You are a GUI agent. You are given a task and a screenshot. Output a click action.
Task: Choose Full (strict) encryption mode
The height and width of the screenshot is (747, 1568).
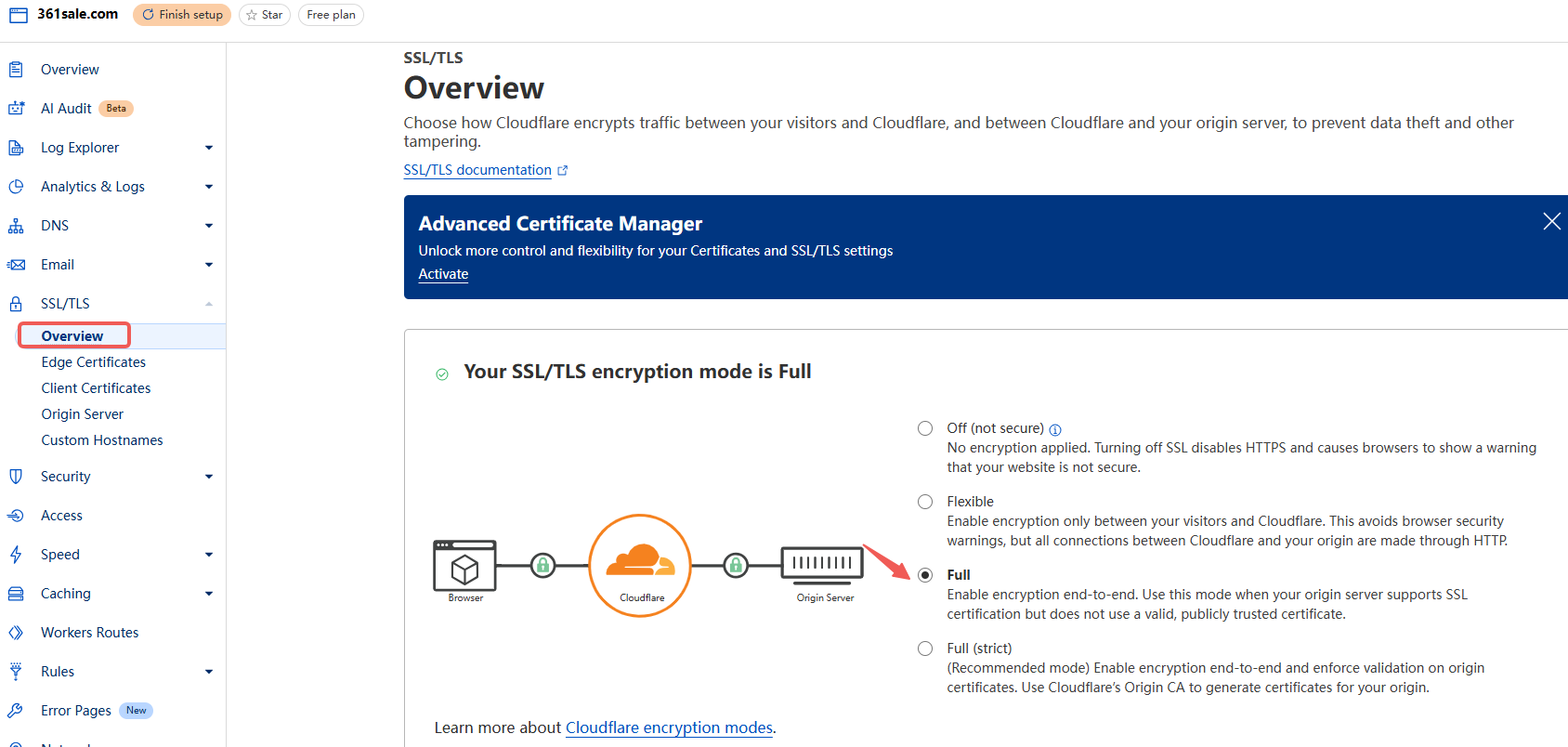pyautogui.click(x=924, y=648)
